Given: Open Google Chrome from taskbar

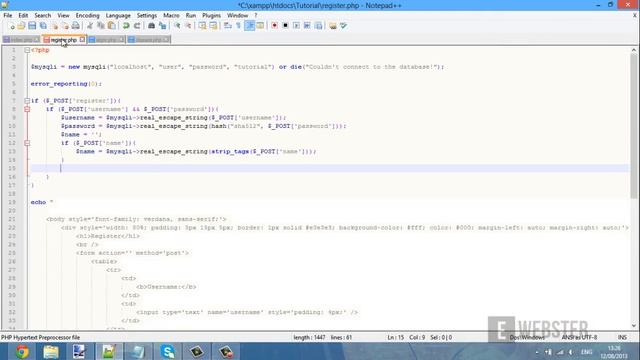Looking at the screenshot, I should click(22, 351).
